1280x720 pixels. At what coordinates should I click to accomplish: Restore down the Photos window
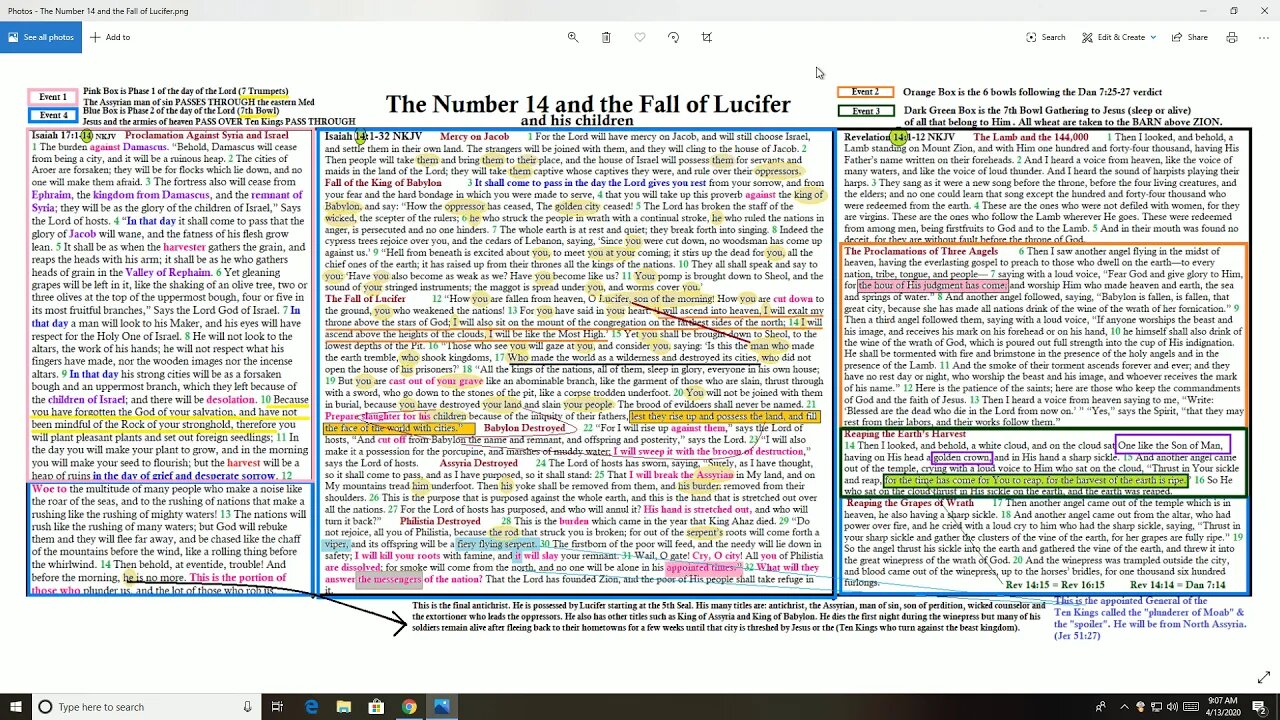[x=1234, y=11]
